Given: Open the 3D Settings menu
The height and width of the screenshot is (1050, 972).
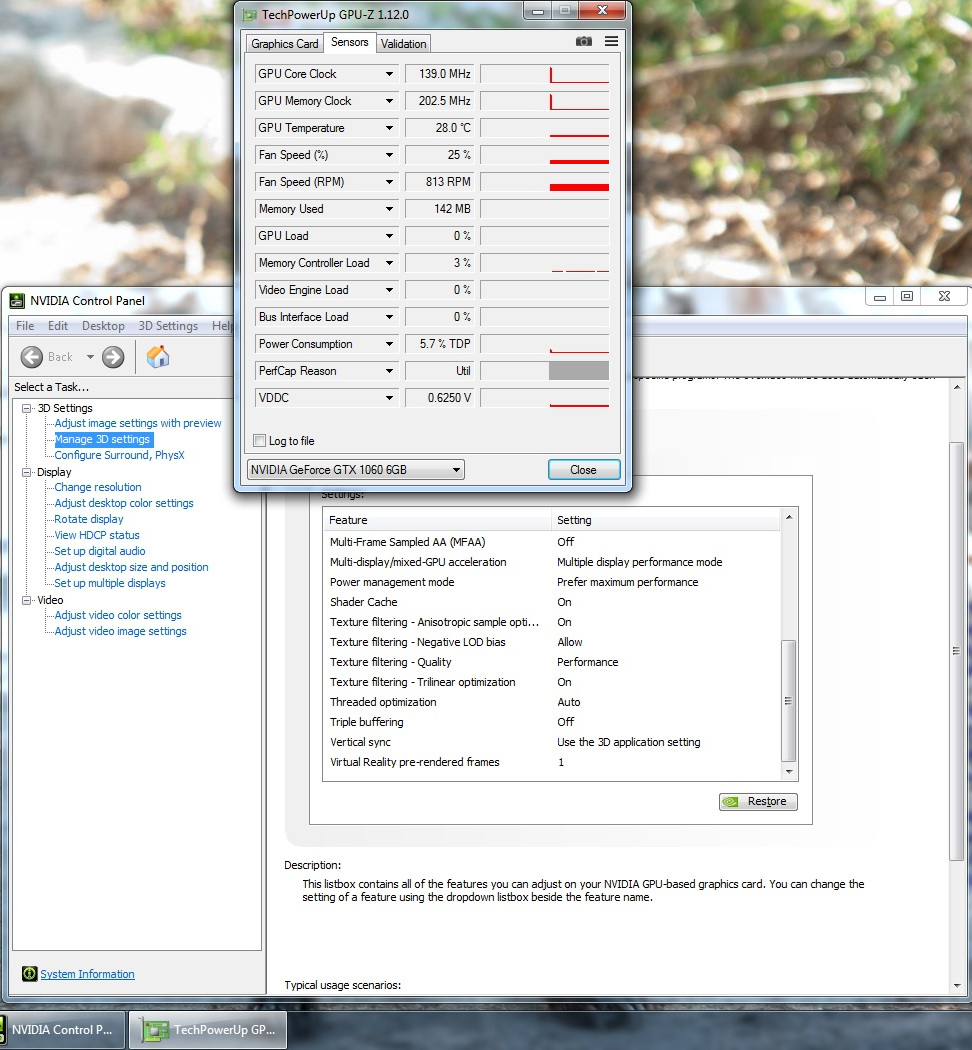Looking at the screenshot, I should tap(168, 325).
